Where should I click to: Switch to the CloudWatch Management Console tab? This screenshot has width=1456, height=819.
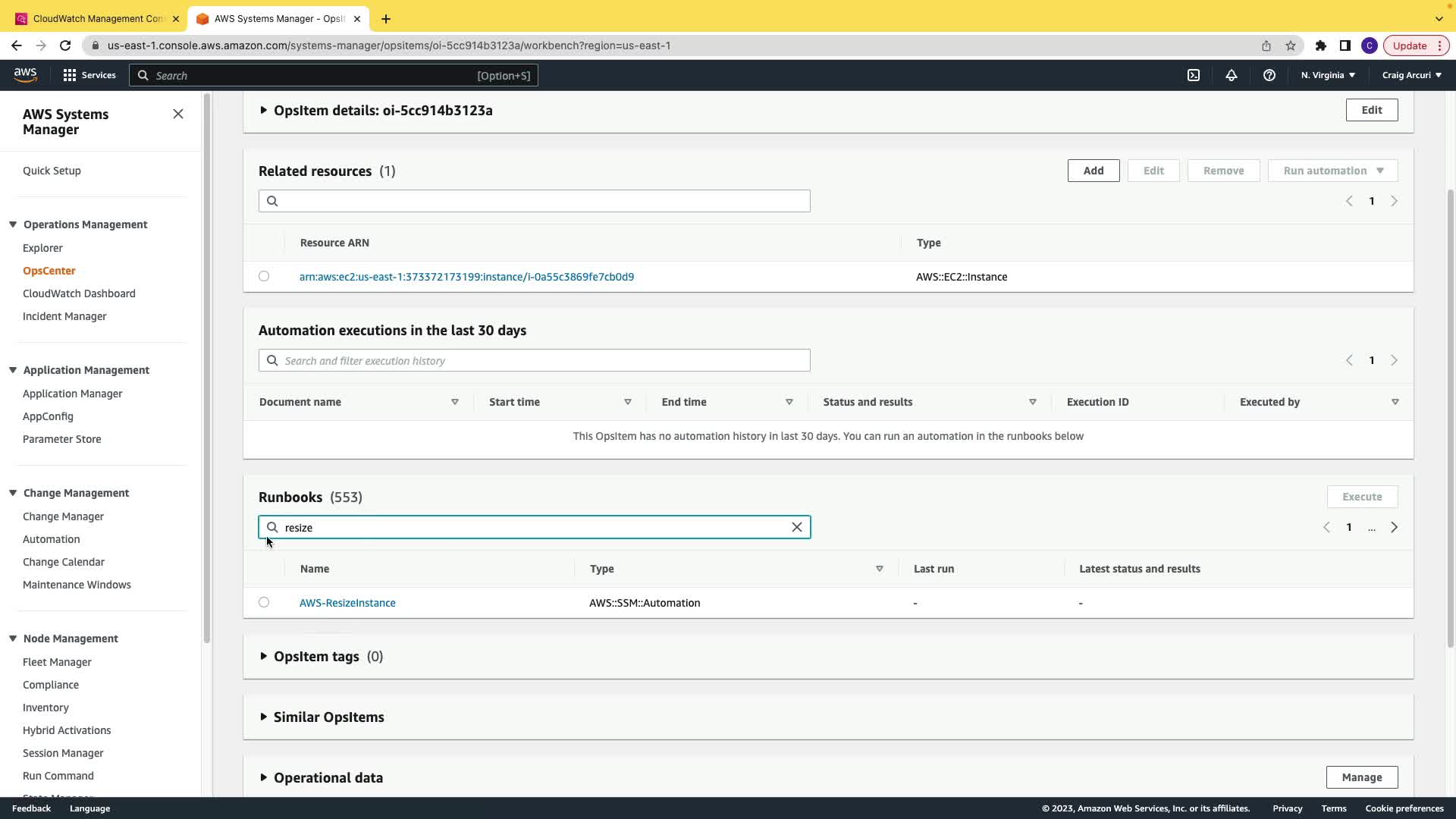[x=97, y=18]
